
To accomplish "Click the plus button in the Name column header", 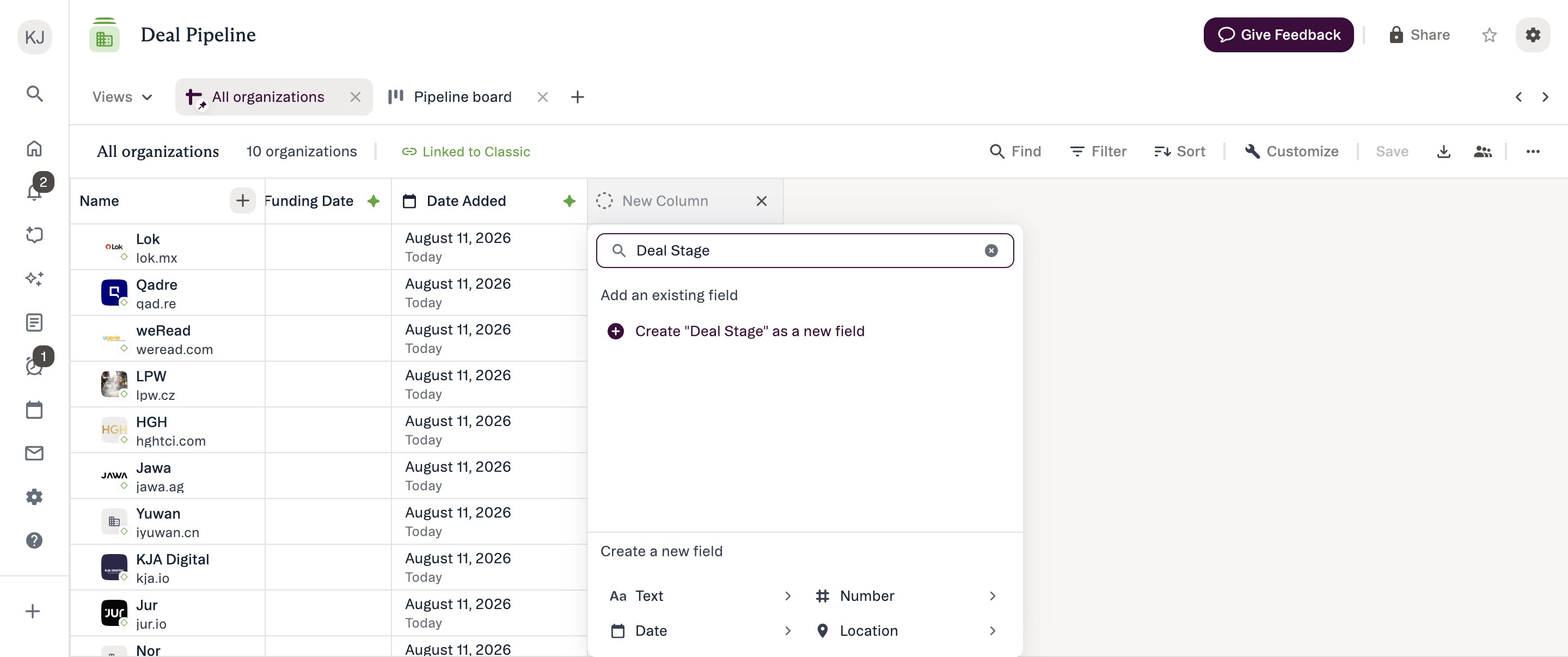I will (242, 201).
